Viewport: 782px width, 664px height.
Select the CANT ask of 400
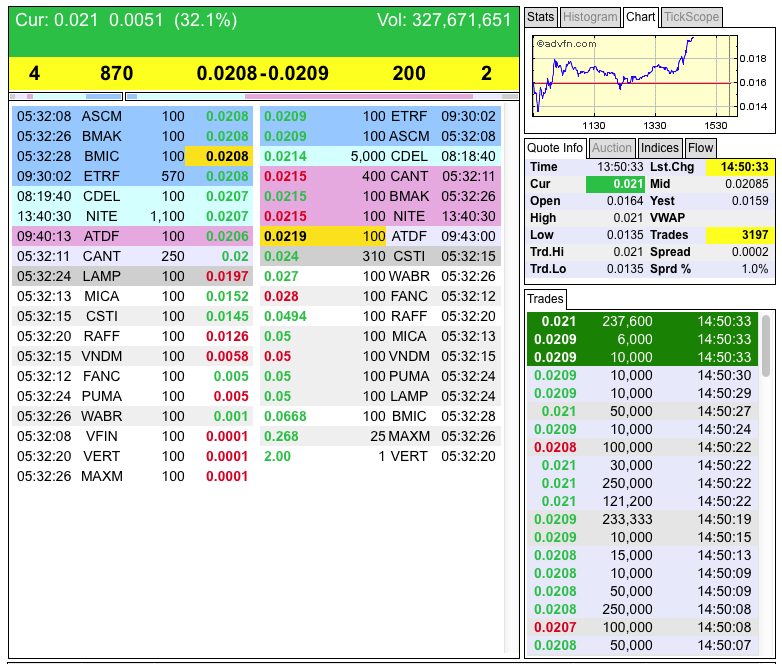(x=381, y=176)
